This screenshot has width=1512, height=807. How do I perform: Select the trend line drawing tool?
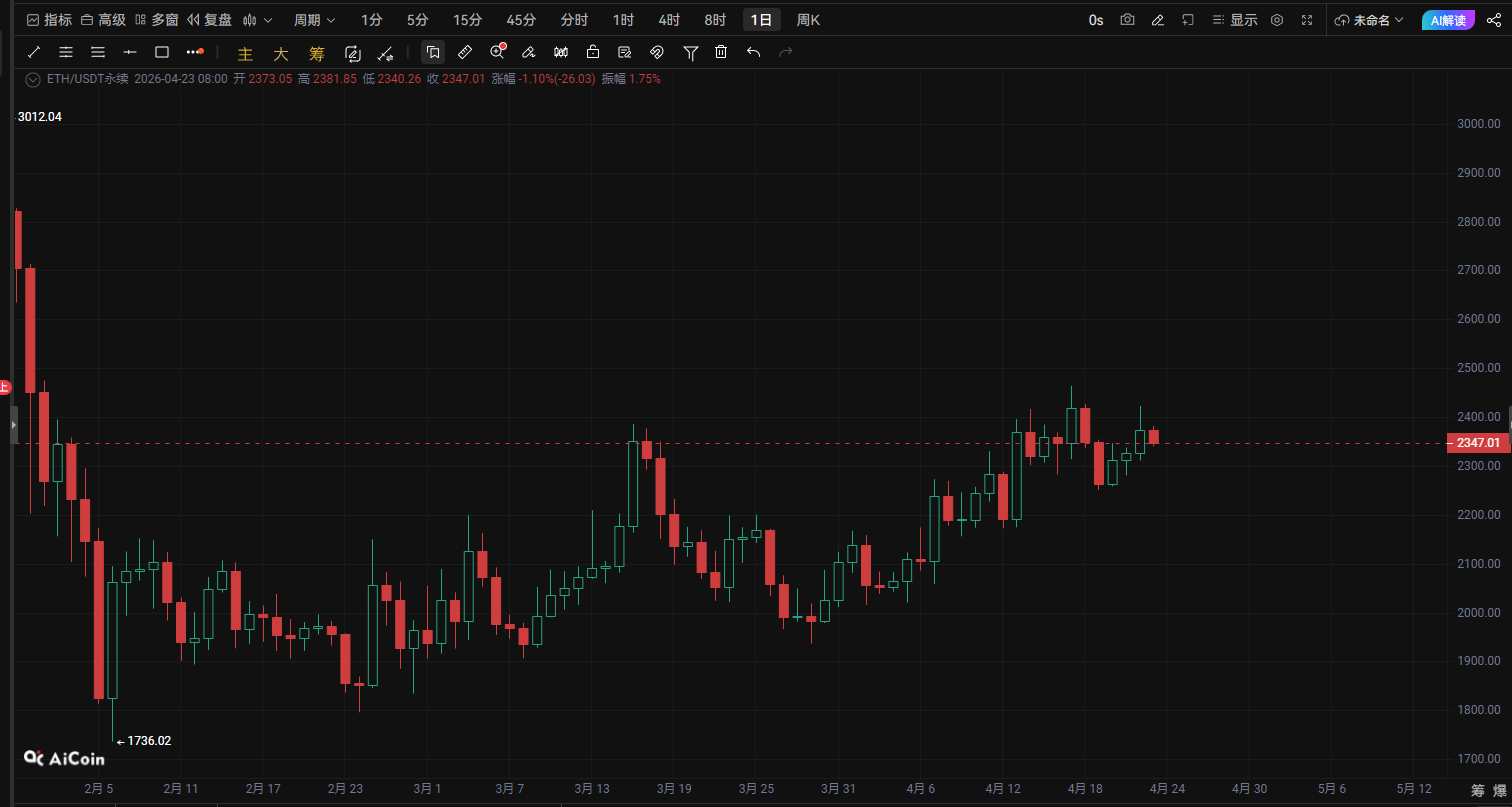[34, 52]
